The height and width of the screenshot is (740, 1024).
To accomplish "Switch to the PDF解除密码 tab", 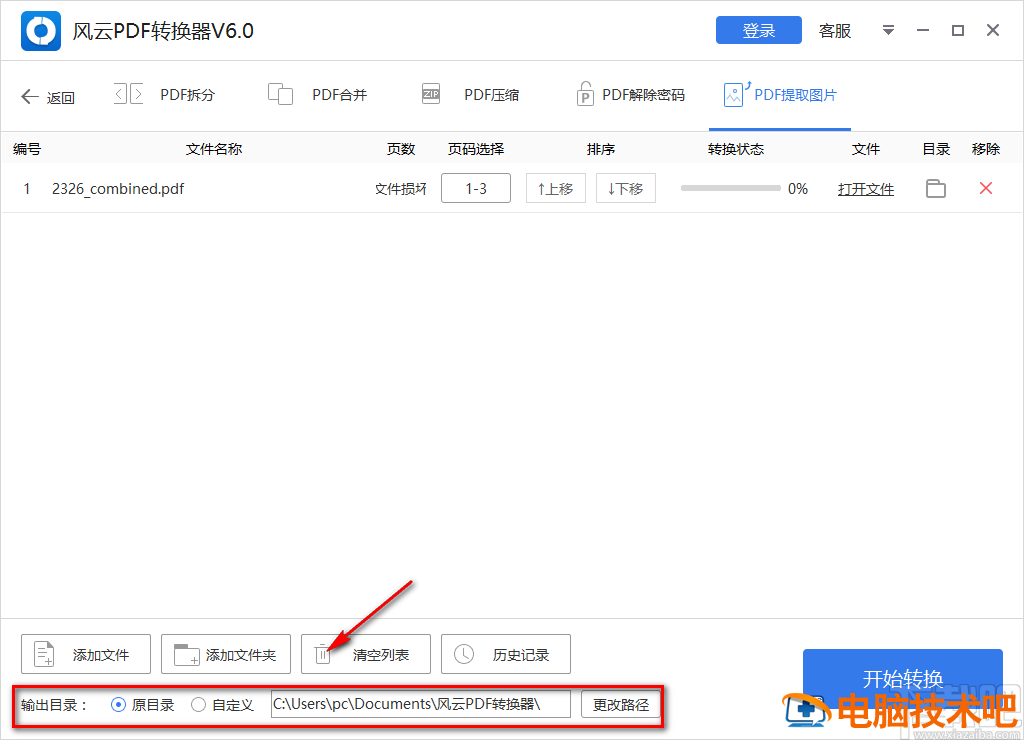I will pyautogui.click(x=643, y=95).
